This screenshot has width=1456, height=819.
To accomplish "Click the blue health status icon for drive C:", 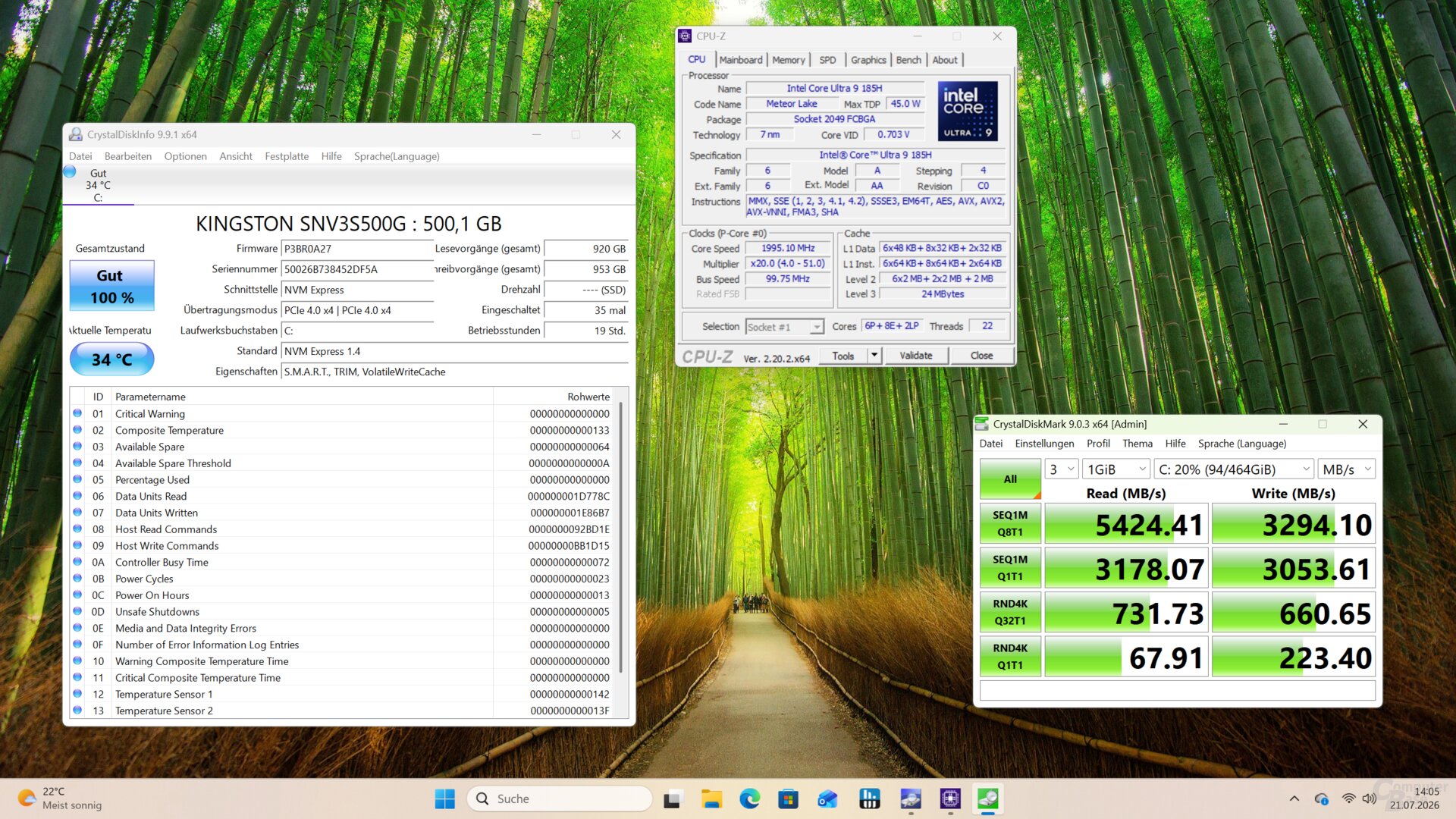I will click(70, 172).
